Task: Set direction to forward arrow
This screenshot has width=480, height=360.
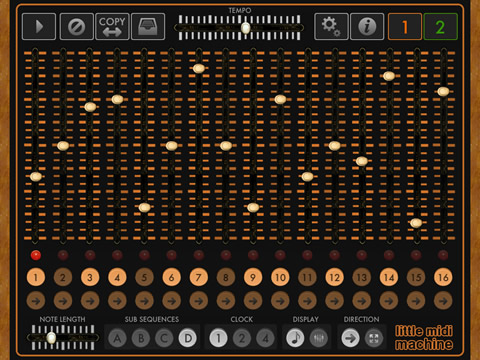Action: point(350,338)
